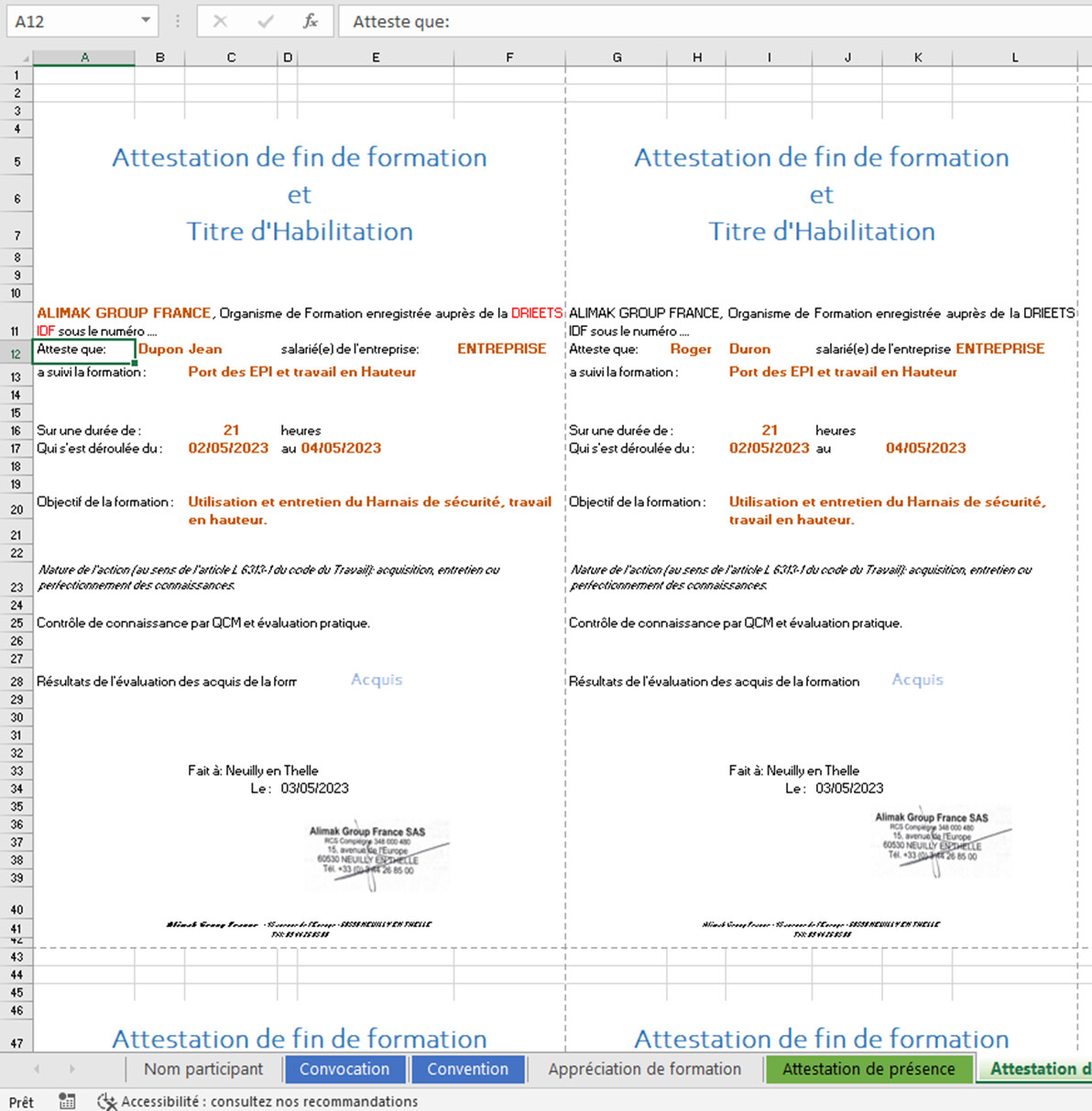Select row 28 header

(x=16, y=681)
